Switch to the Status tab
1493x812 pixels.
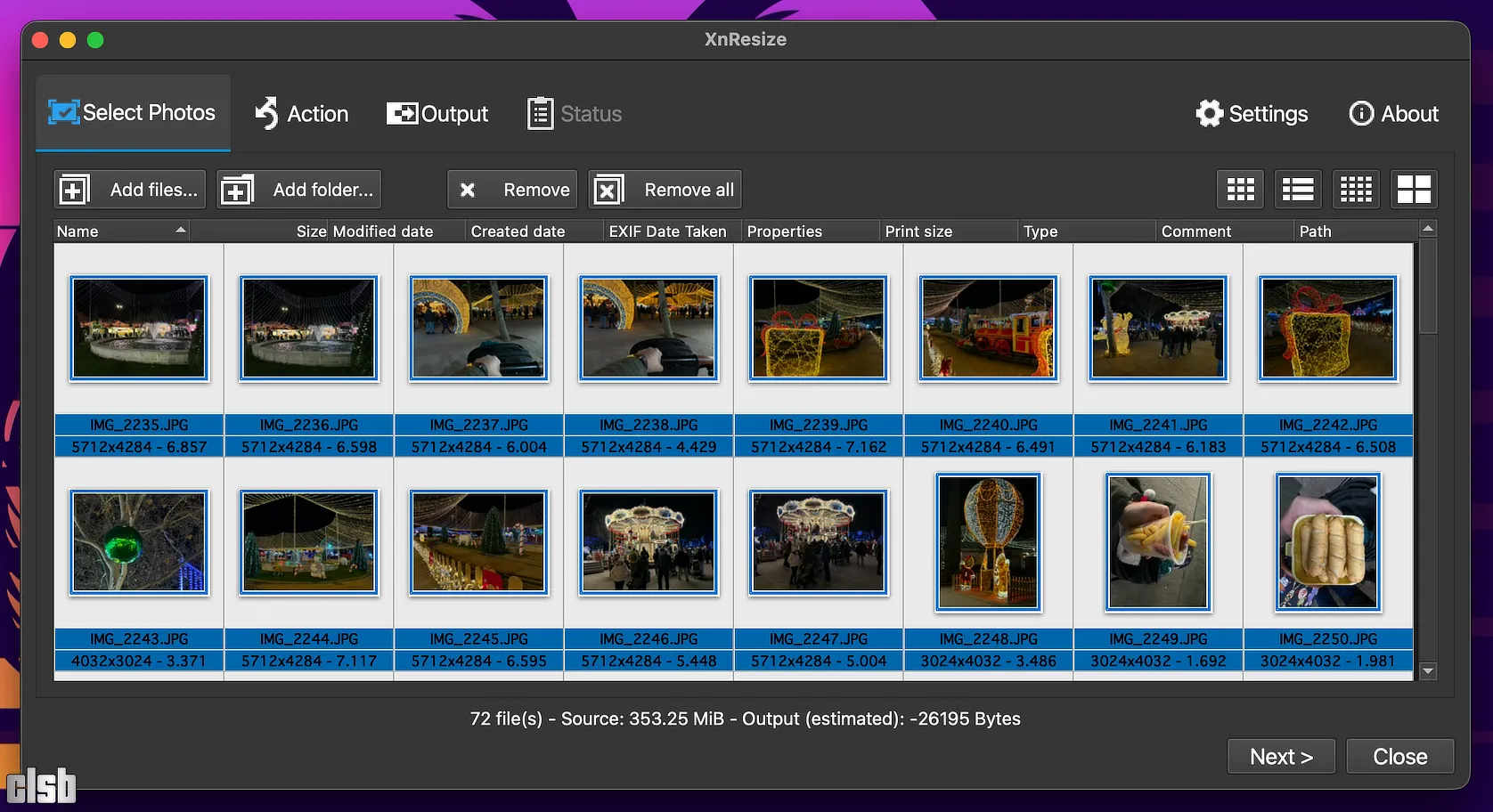click(x=575, y=114)
